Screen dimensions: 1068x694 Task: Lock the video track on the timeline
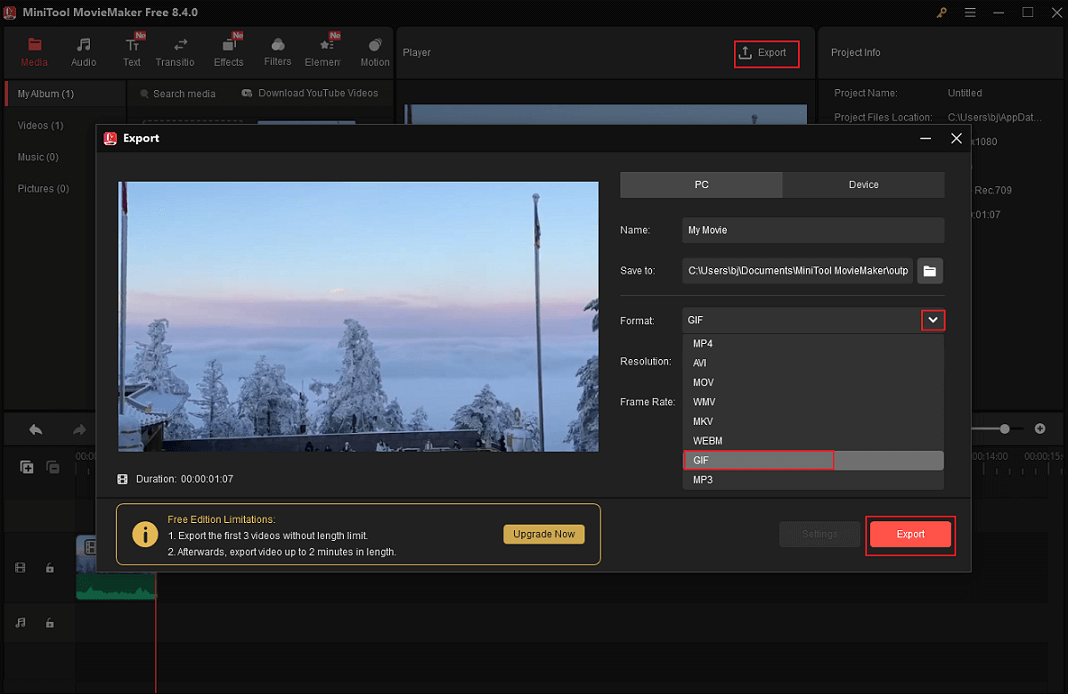49,567
